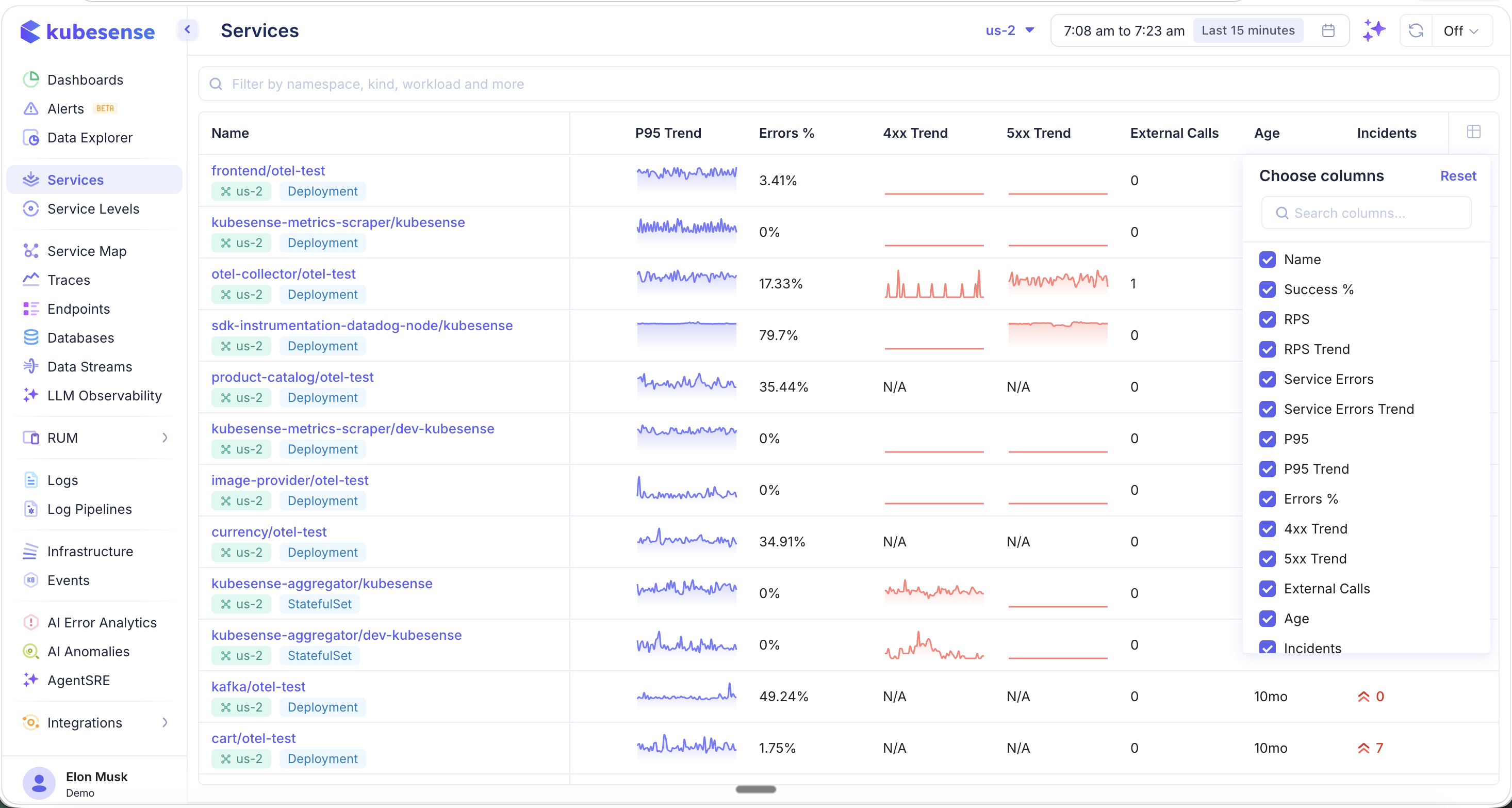Open the Databases section

point(79,337)
